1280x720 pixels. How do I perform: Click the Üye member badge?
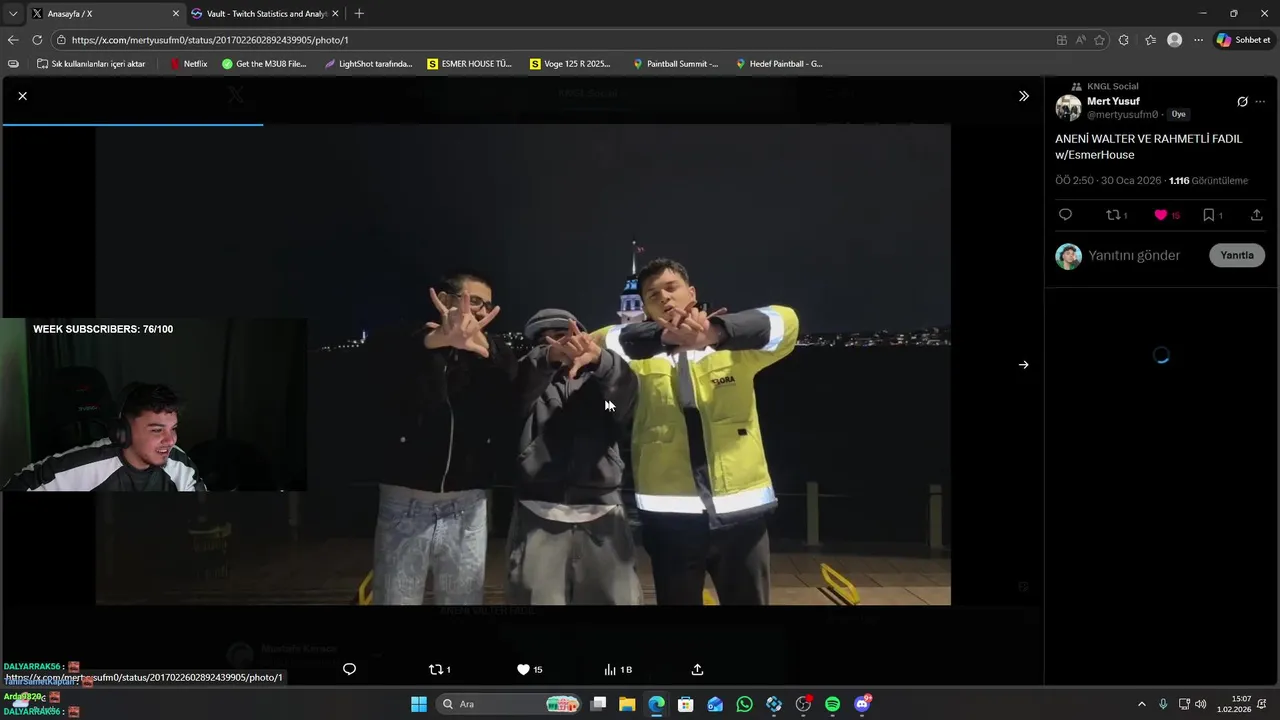pos(1179,115)
